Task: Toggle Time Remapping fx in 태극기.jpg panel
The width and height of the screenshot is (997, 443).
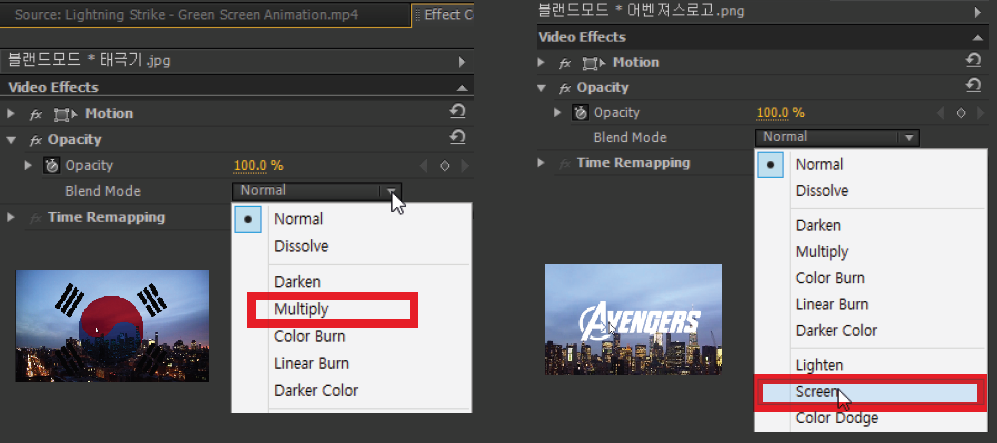Action: (x=36, y=218)
